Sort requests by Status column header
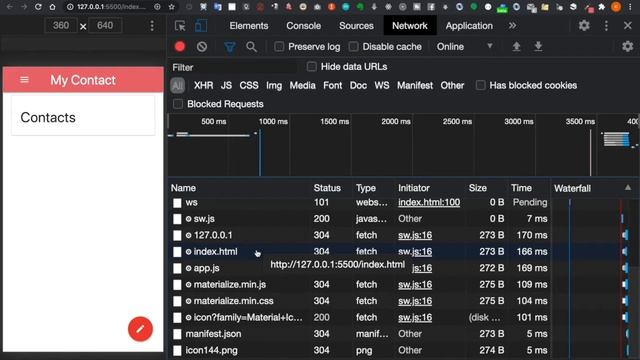Viewport: 640px width, 360px height. click(x=327, y=188)
